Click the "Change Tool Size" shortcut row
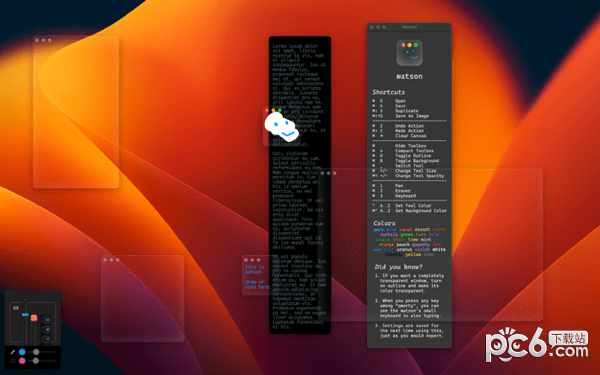Screen dimensions: 600x375 coord(404,171)
